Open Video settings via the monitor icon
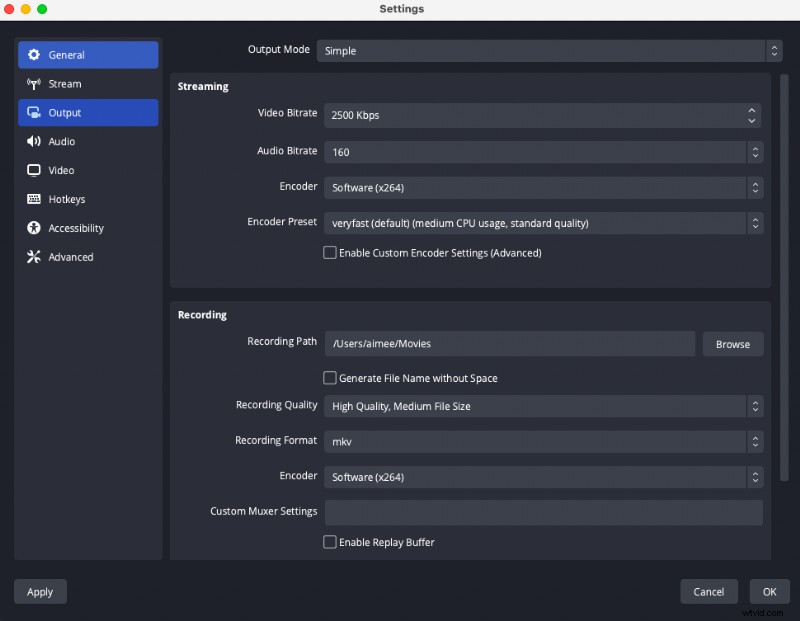The height and width of the screenshot is (621, 800). pyautogui.click(x=35, y=170)
